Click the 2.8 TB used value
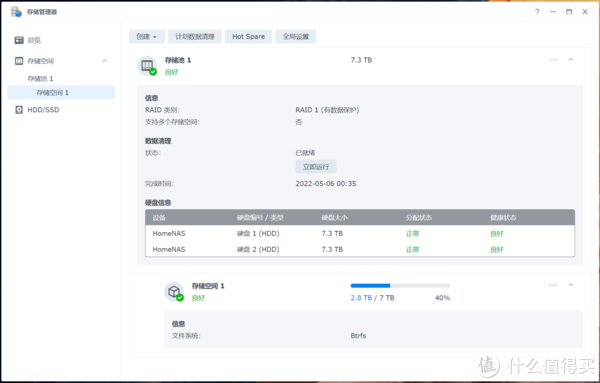Viewport: 600px width, 383px height. 361,298
